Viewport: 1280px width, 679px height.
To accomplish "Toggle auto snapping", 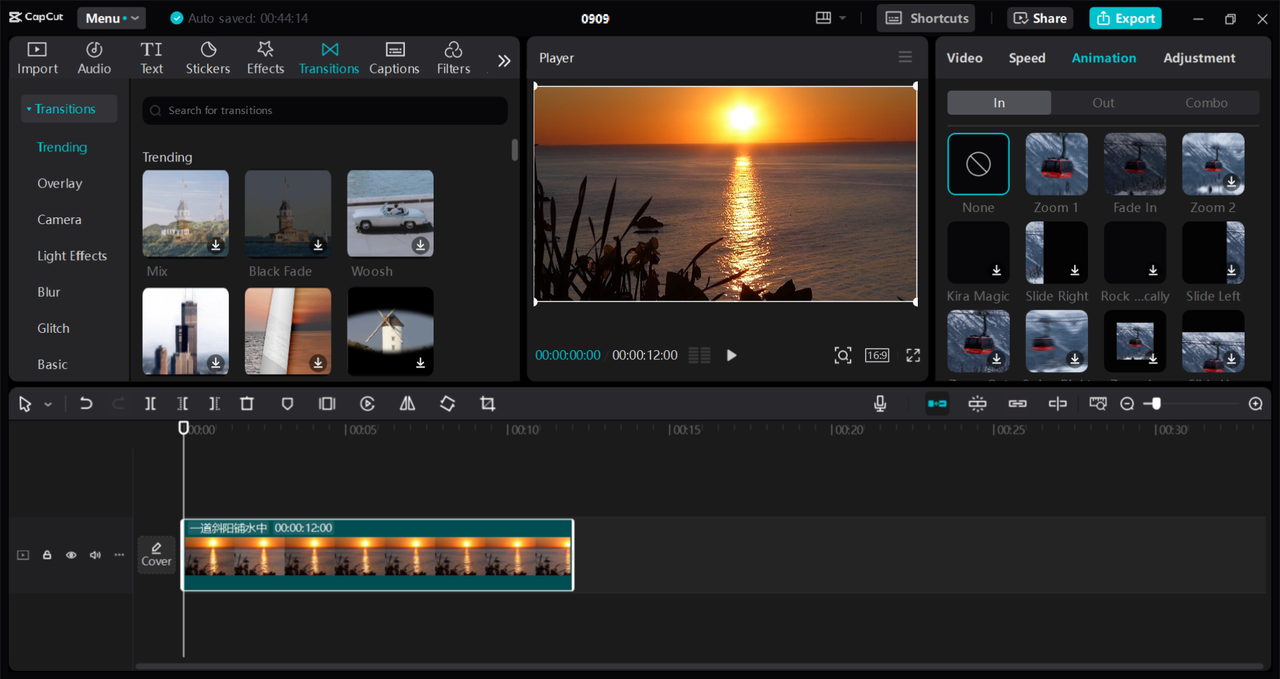I will pyautogui.click(x=977, y=404).
